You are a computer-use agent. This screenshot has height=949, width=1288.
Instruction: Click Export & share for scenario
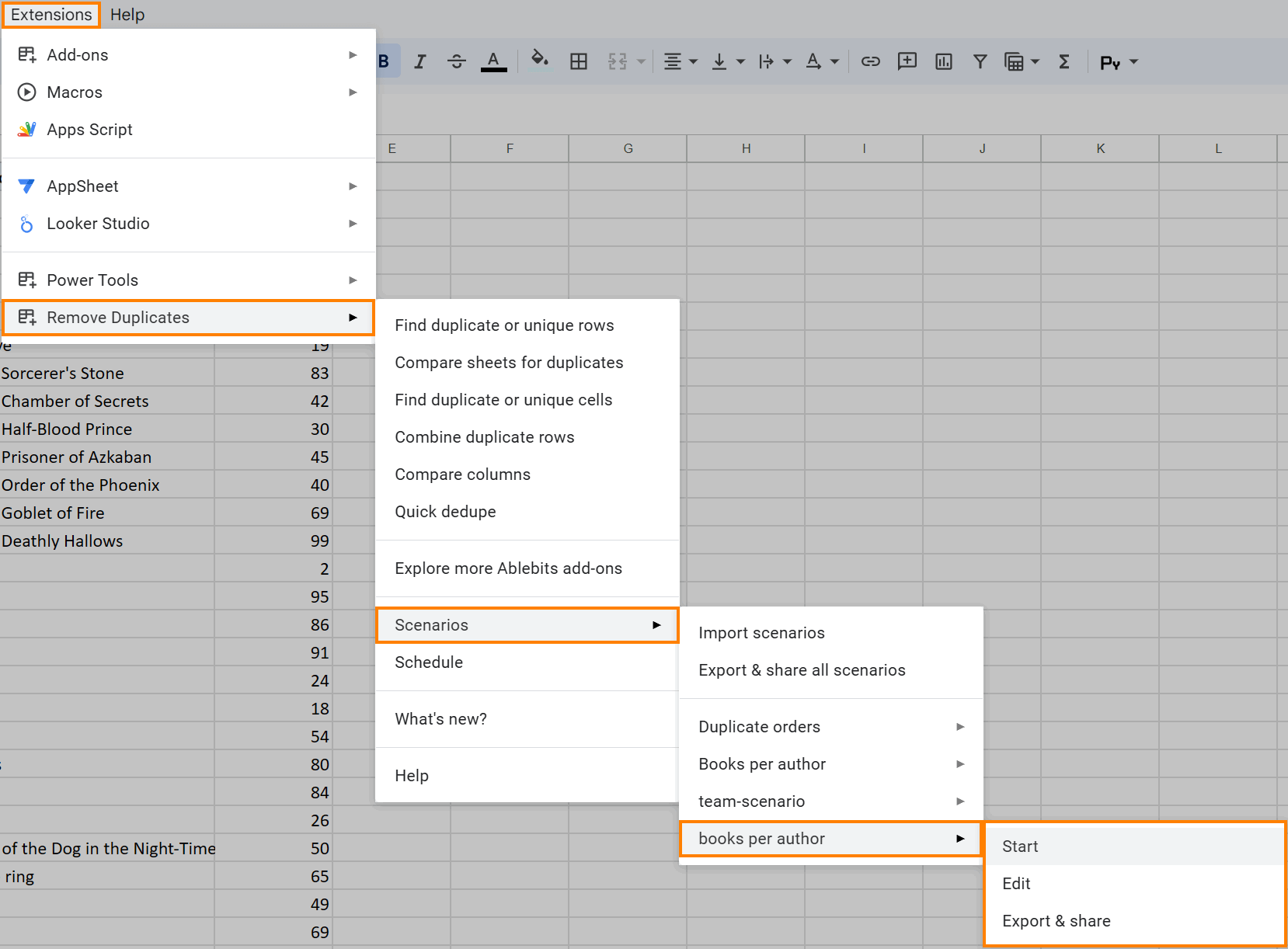click(x=1135, y=921)
